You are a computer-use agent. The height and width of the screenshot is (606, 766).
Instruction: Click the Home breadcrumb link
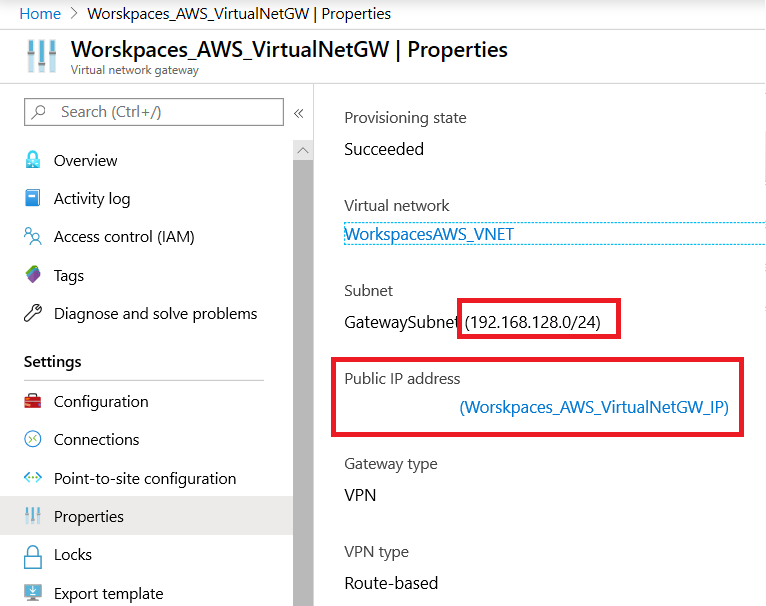pyautogui.click(x=40, y=14)
